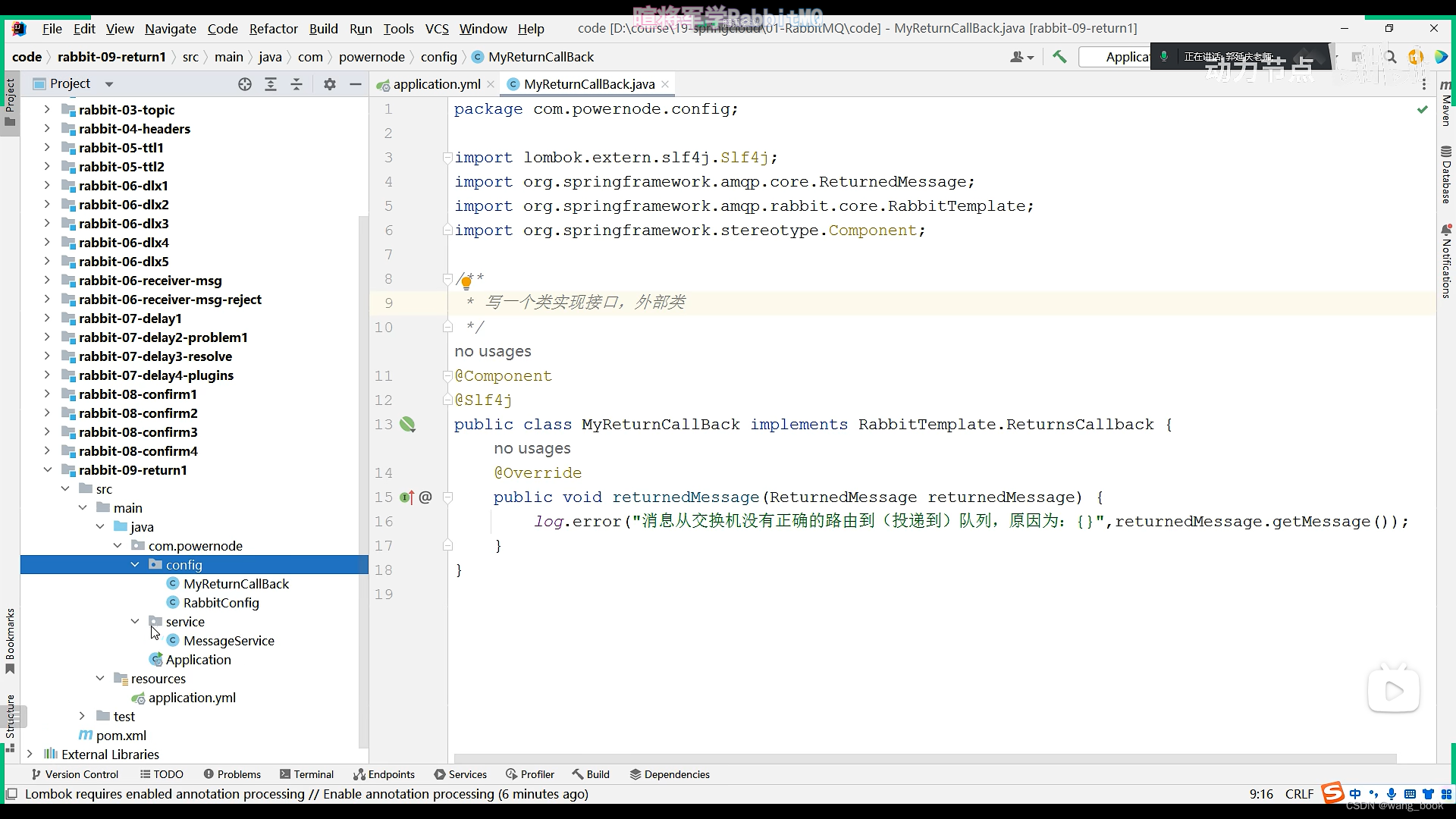Click the Collapse All icon in Project panel

[297, 84]
